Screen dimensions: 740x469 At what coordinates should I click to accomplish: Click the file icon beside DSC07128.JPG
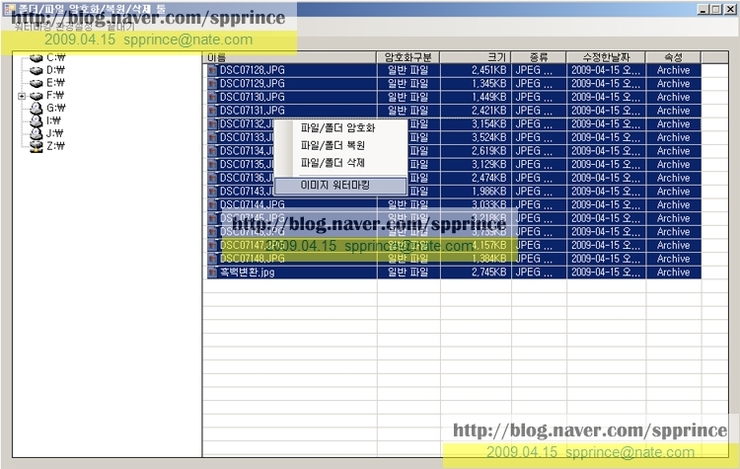pyautogui.click(x=213, y=70)
